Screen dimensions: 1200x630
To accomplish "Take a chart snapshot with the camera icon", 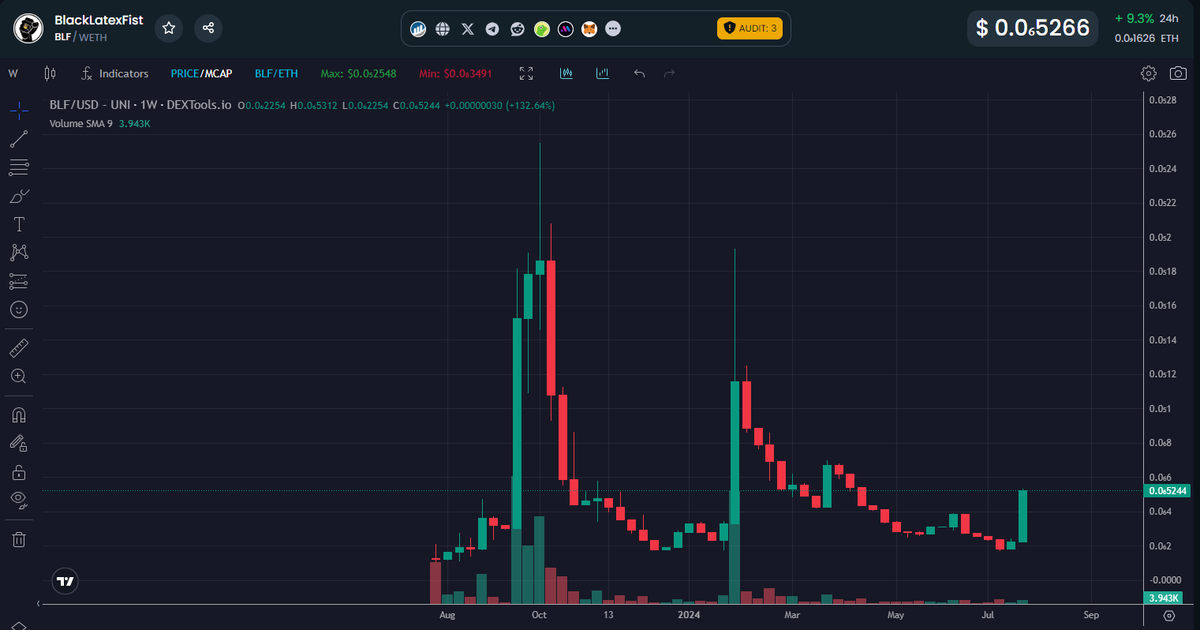I will point(1179,73).
